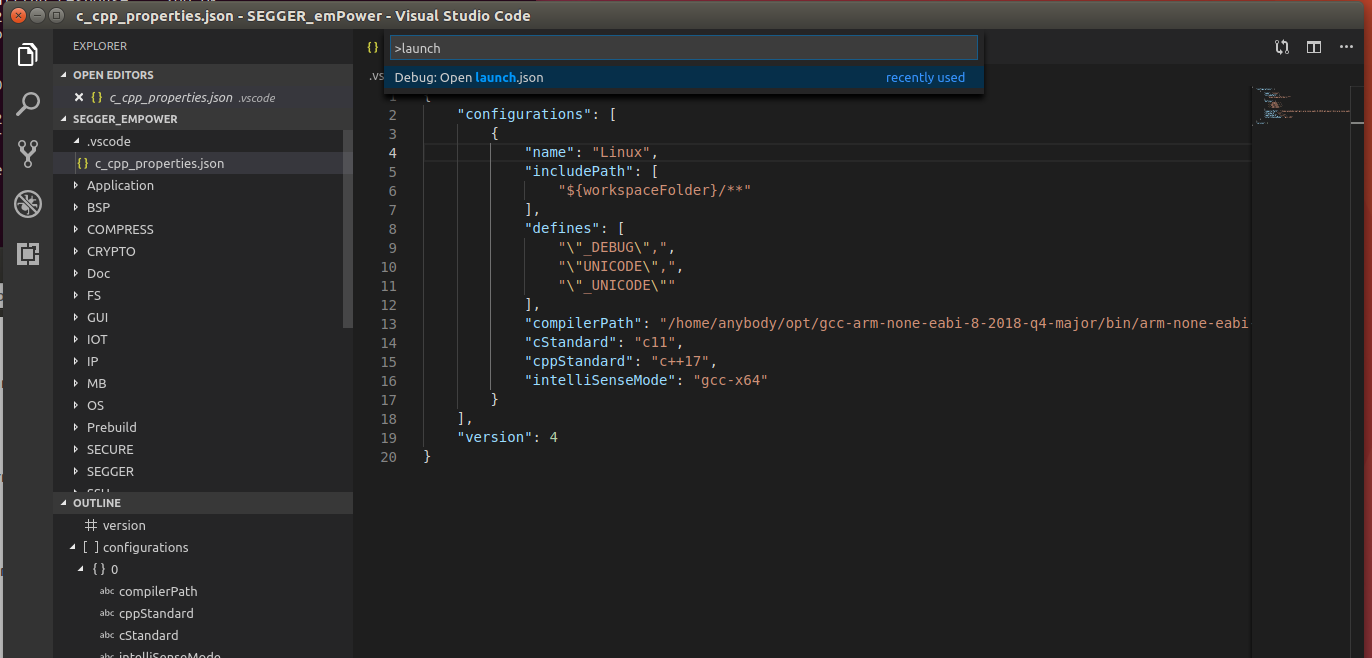Open the editor More Actions menu
This screenshot has height=658, width=1372.
(x=1347, y=47)
